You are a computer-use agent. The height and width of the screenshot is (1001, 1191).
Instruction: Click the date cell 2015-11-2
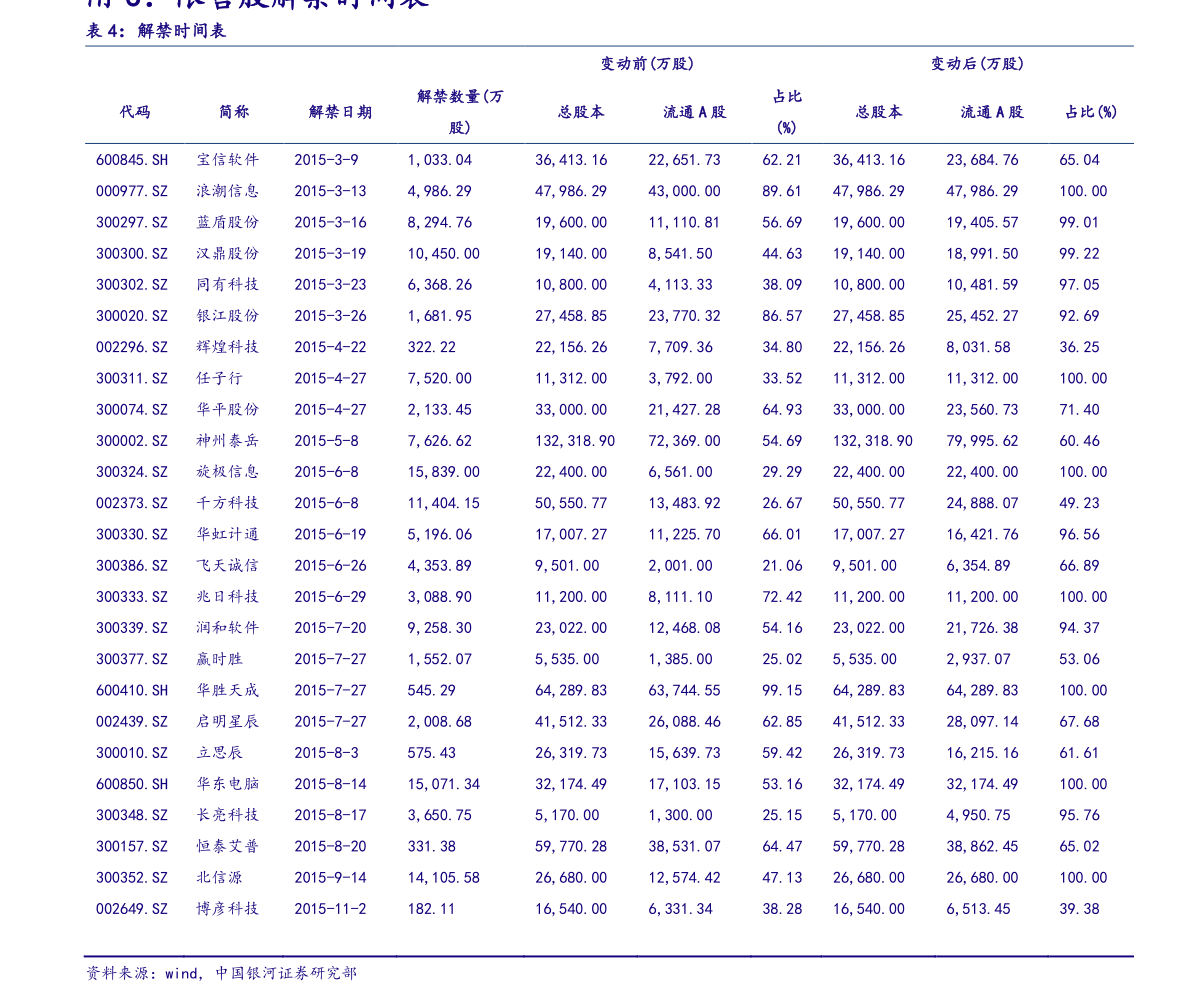pyautogui.click(x=330, y=909)
